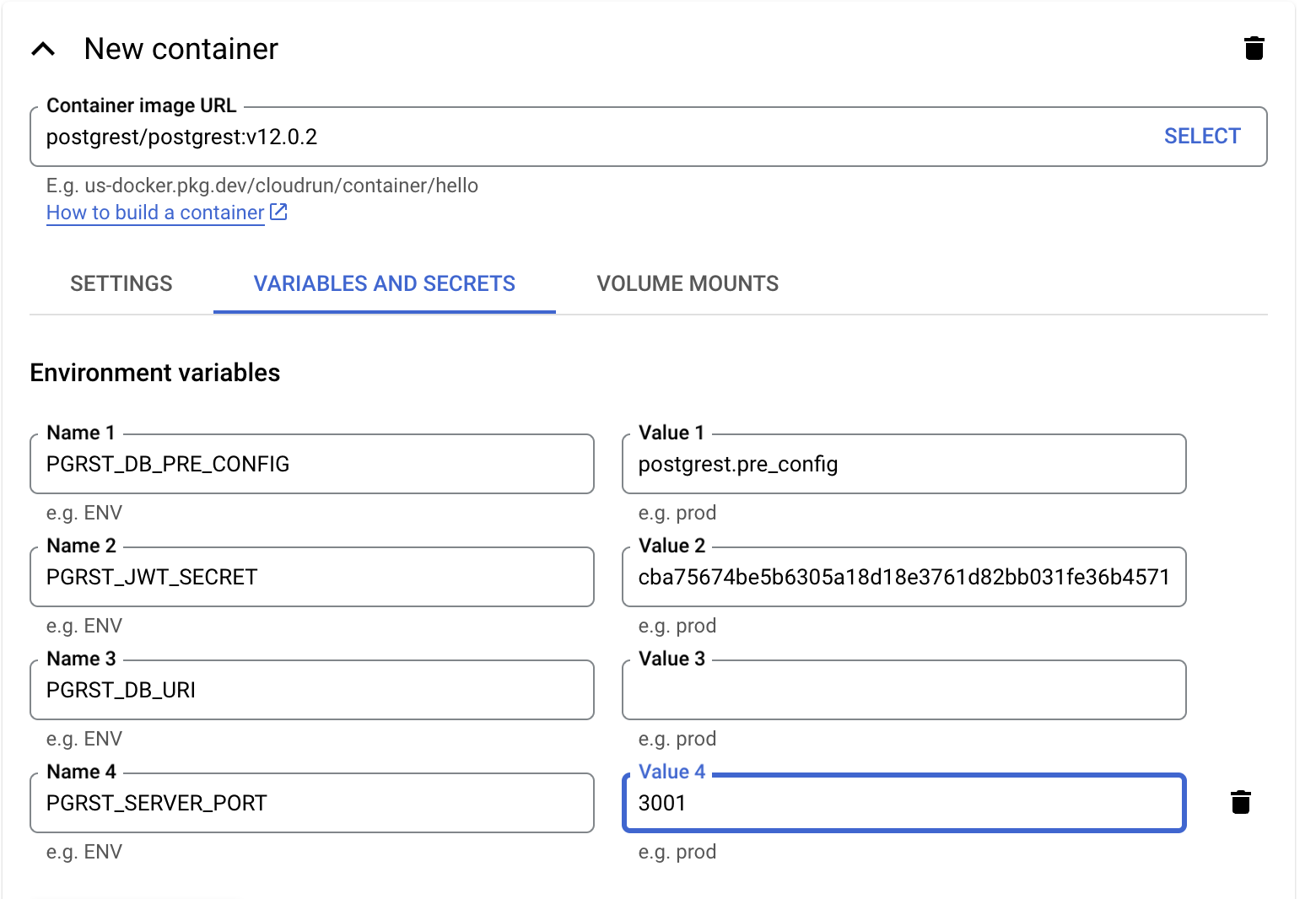Viewport: 1316px width, 899px height.
Task: Click the SELECT container image button
Action: [x=1202, y=136]
